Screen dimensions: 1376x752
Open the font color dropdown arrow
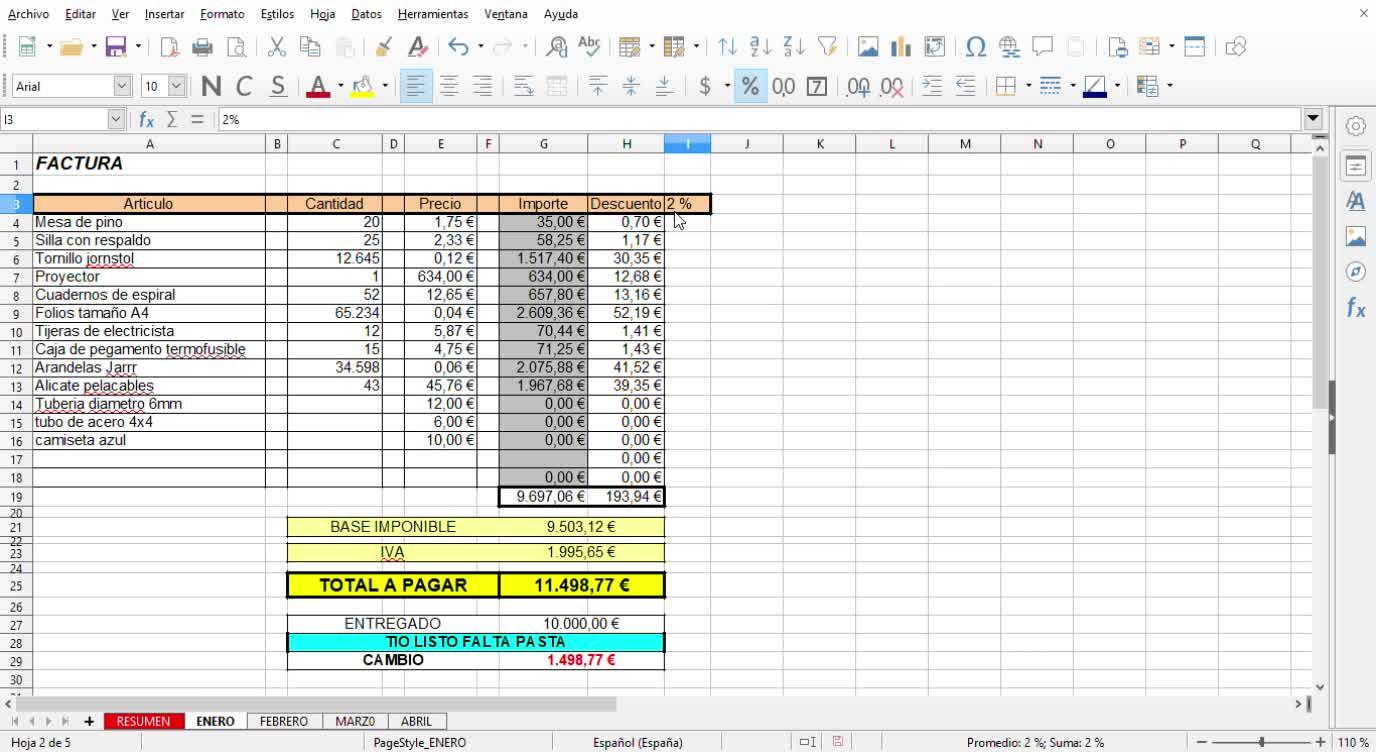click(340, 86)
